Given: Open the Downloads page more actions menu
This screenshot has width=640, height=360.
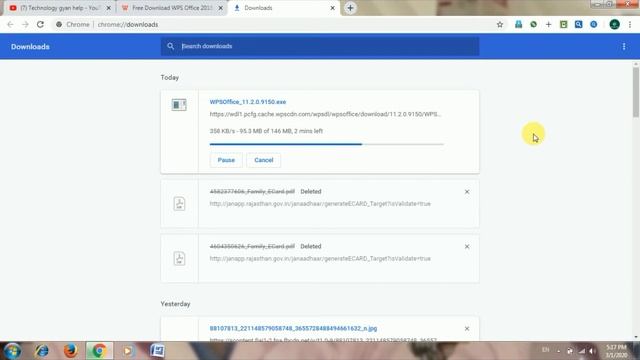Looking at the screenshot, I should 624,47.
